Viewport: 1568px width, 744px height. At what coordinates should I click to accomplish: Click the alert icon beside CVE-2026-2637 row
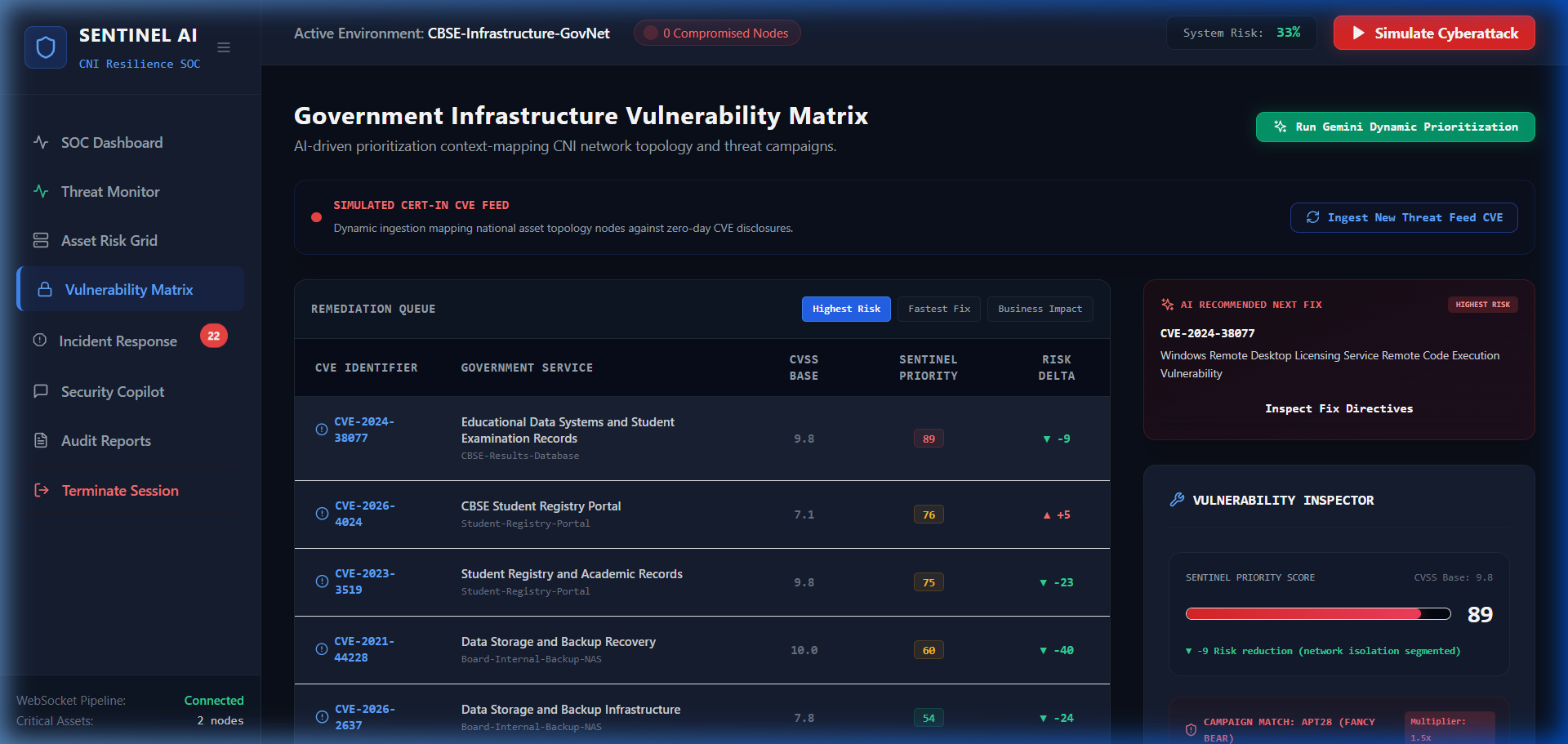coord(322,717)
